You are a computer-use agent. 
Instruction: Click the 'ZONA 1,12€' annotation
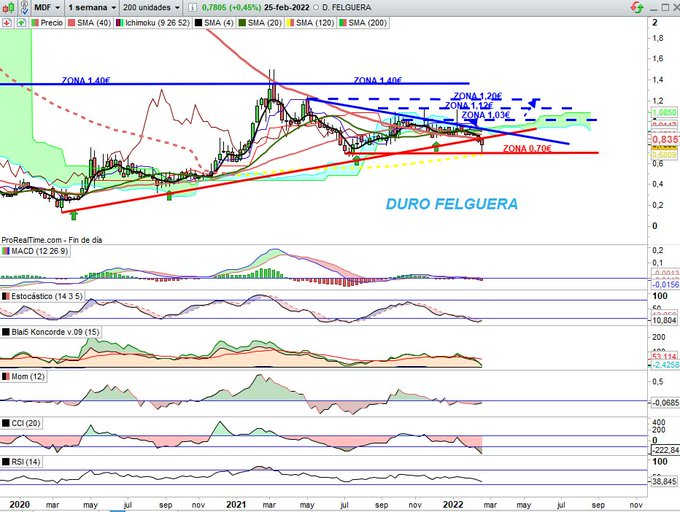[469, 105]
